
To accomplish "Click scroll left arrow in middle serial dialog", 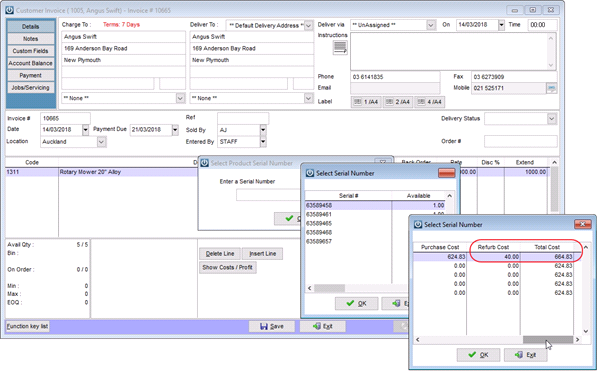I will coord(310,288).
